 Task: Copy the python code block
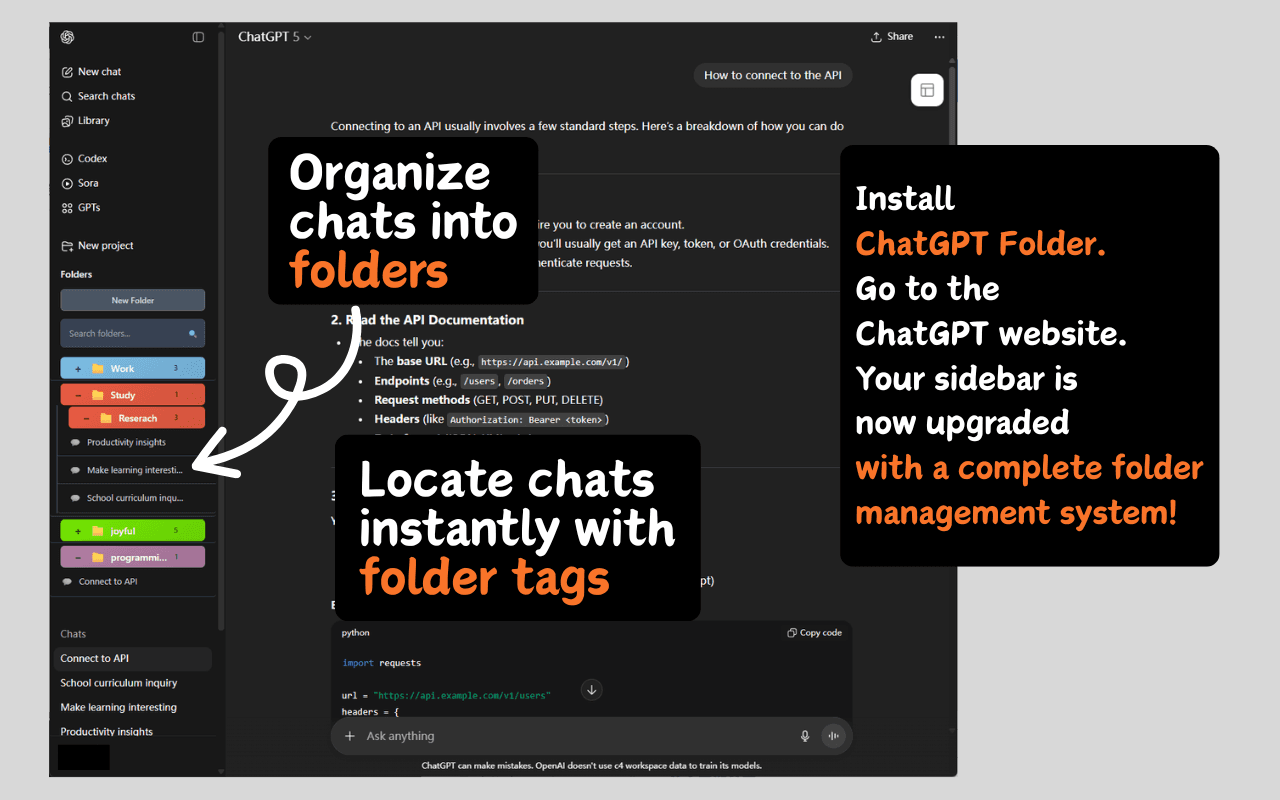point(814,632)
